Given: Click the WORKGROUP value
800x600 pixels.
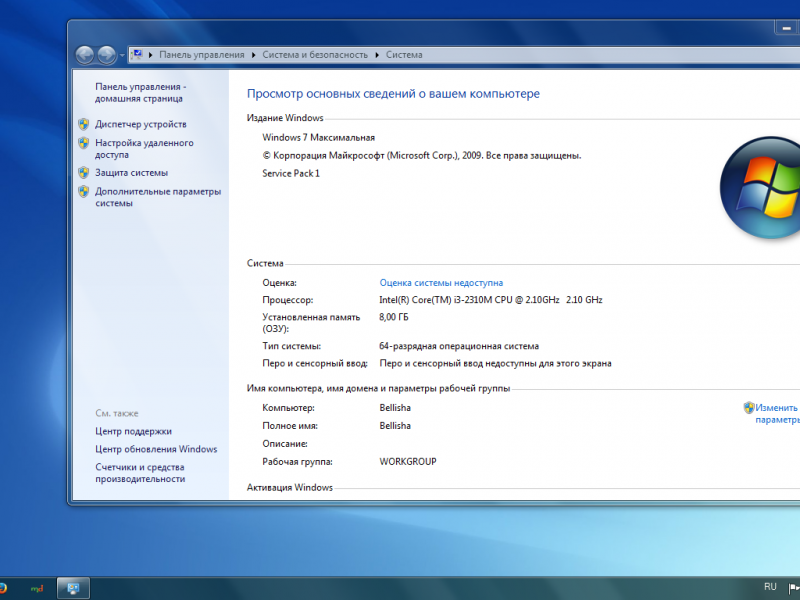Looking at the screenshot, I should [x=408, y=461].
